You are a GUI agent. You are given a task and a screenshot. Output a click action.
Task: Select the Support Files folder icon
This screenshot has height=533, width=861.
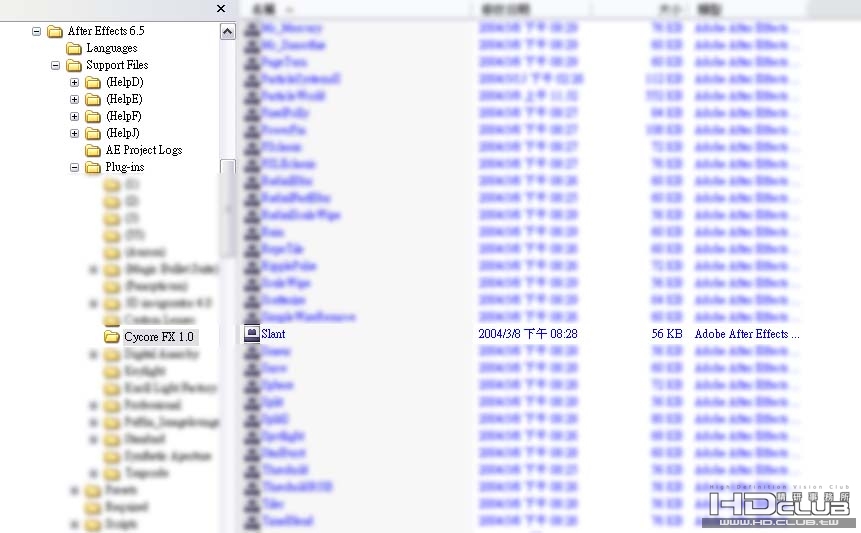click(74, 65)
